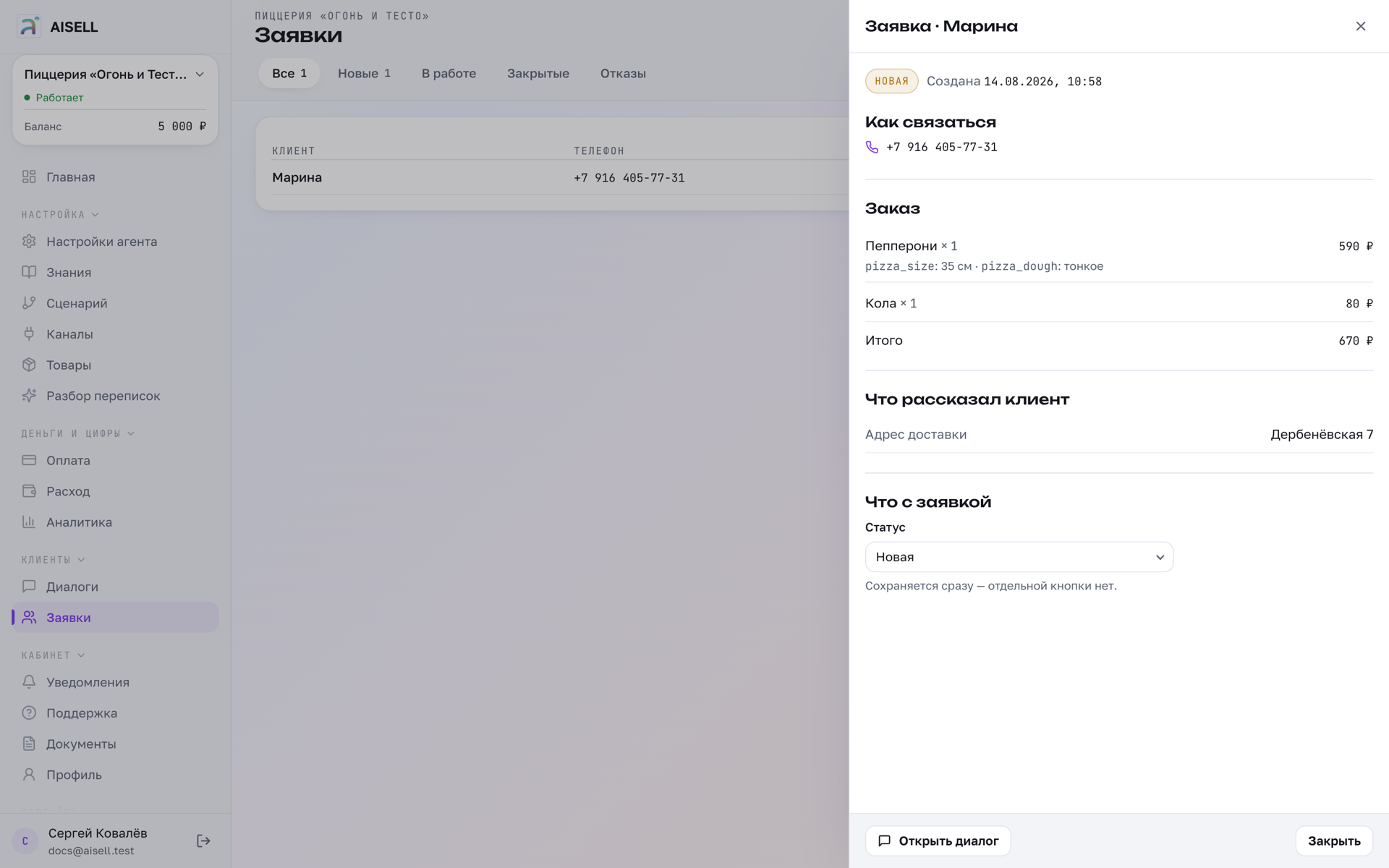Collapse the НАСТРОЙКА sidebar section

pyautogui.click(x=60, y=215)
